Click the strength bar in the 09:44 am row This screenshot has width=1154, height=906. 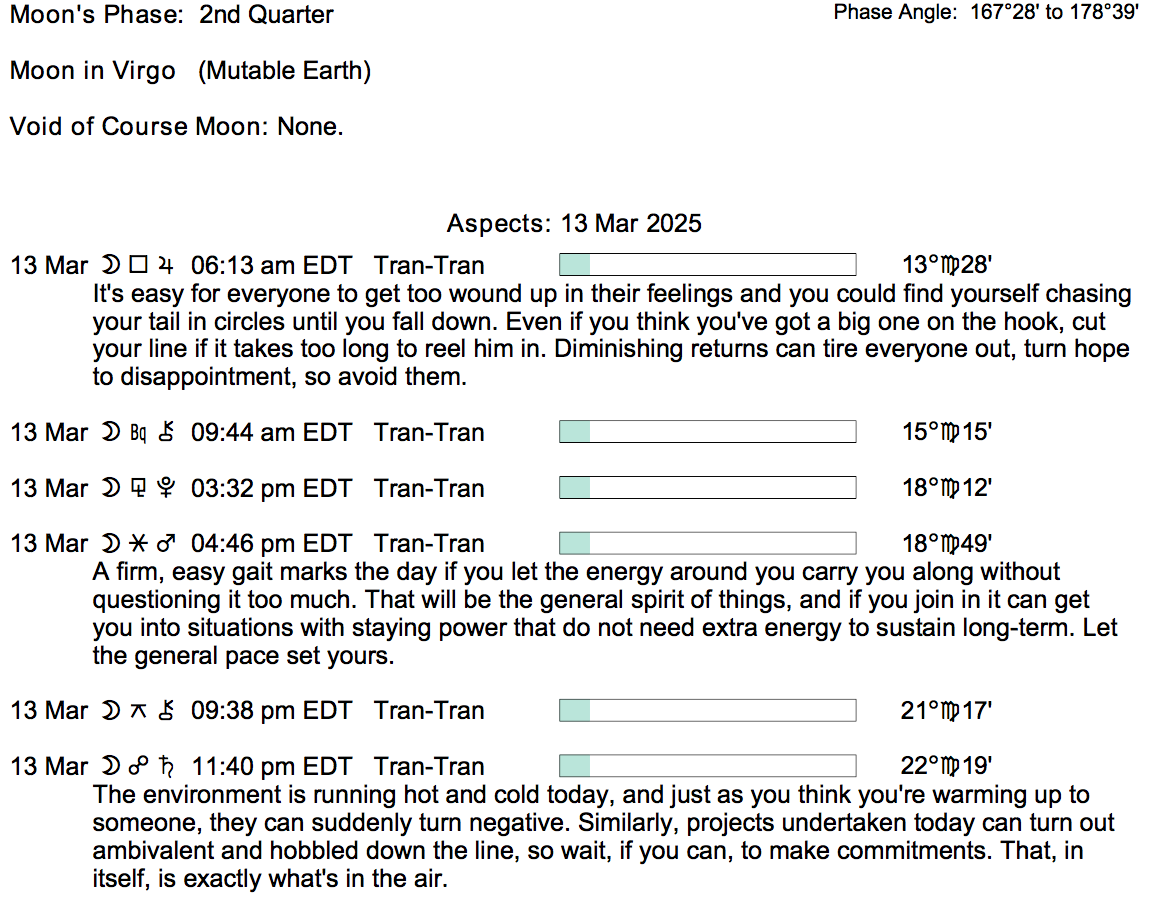coord(707,432)
